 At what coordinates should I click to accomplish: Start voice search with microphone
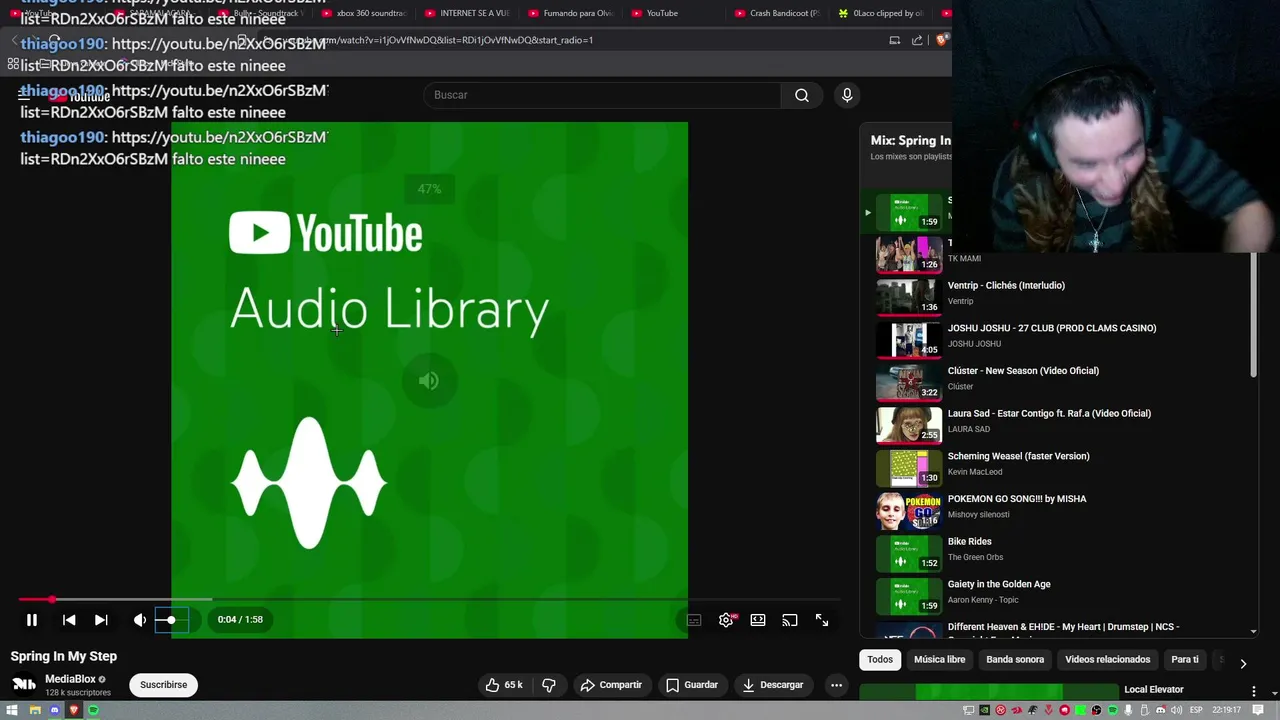(x=847, y=95)
